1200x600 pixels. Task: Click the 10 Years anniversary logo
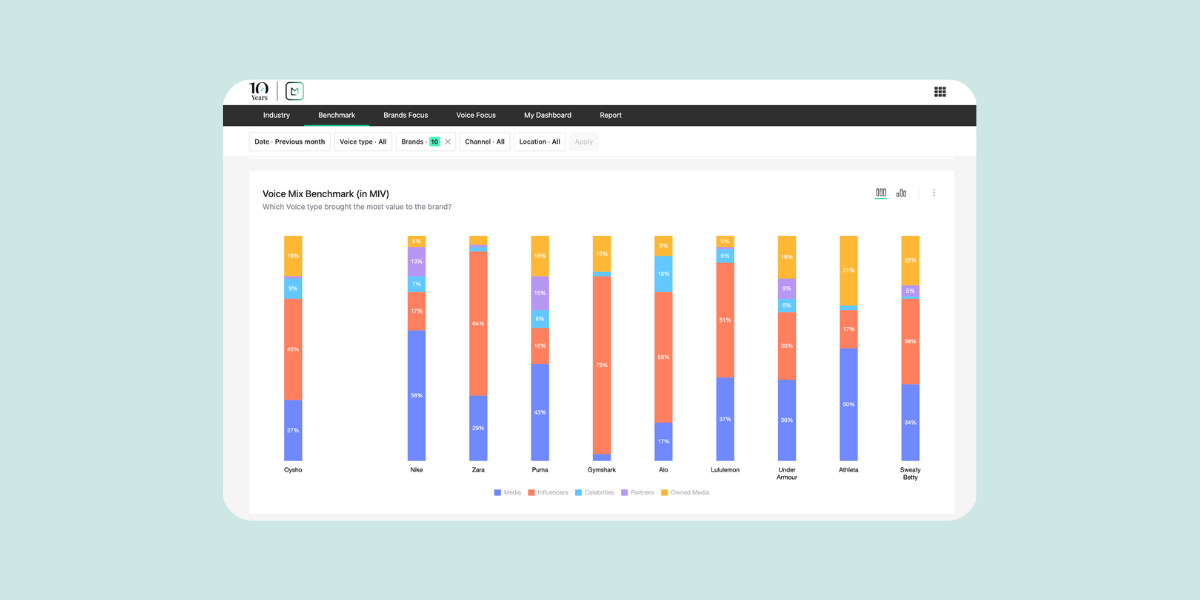point(259,91)
